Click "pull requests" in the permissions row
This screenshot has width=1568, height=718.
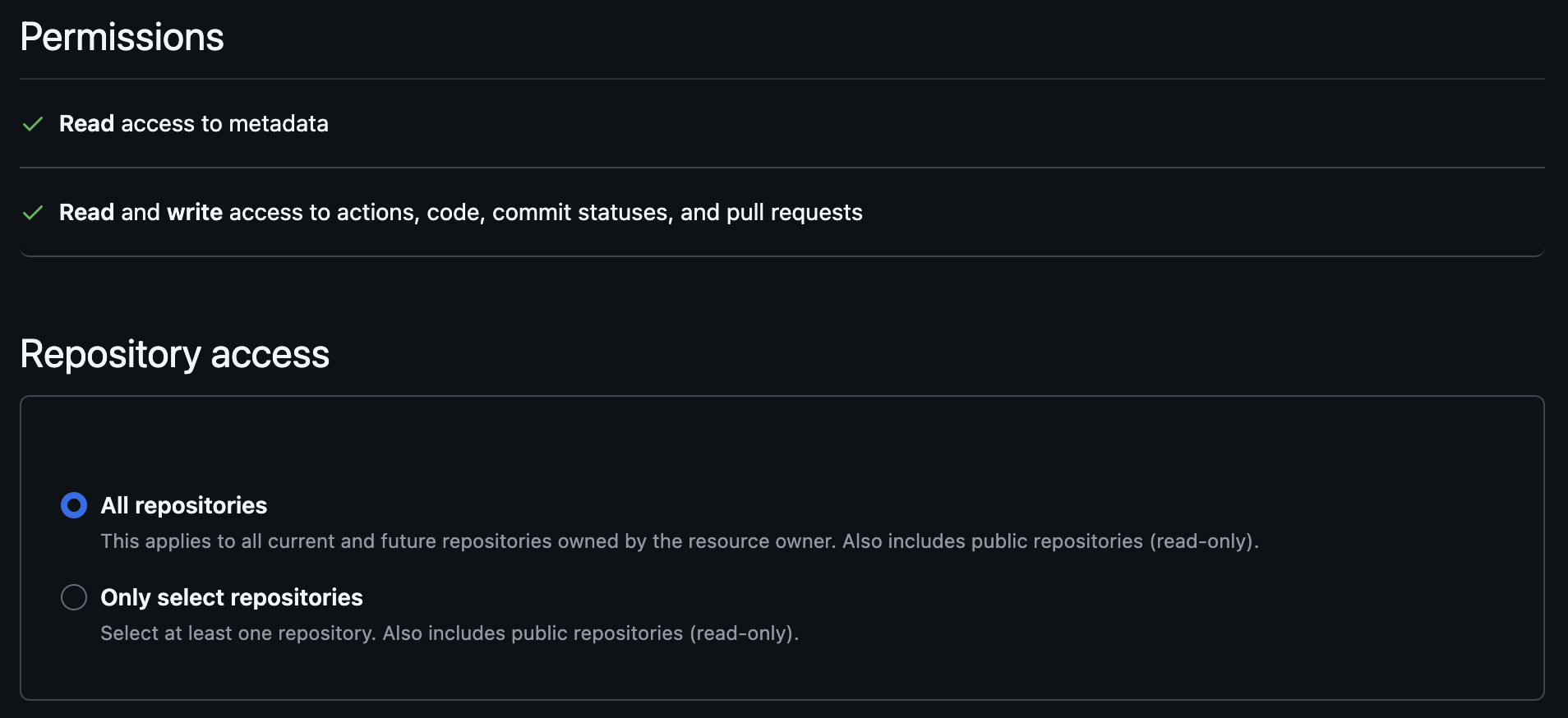click(794, 213)
